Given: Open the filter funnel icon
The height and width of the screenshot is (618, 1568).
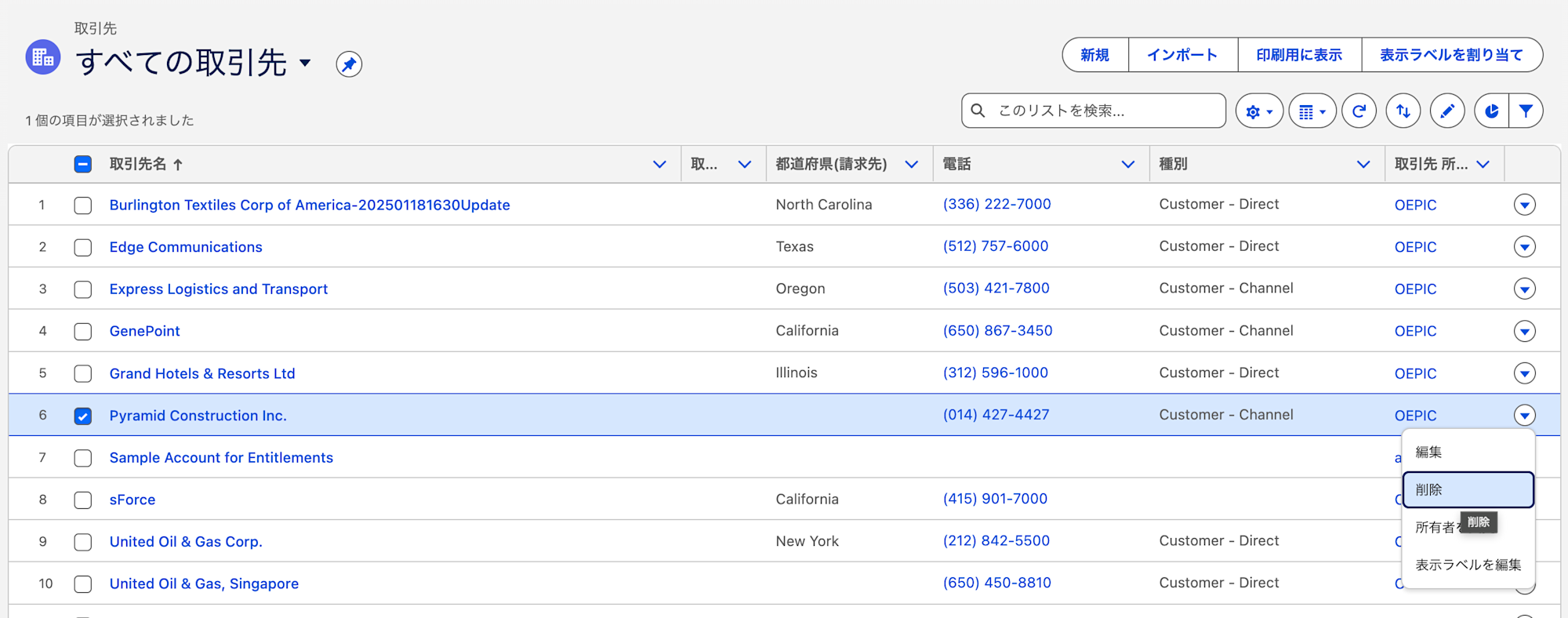Looking at the screenshot, I should pos(1526,111).
